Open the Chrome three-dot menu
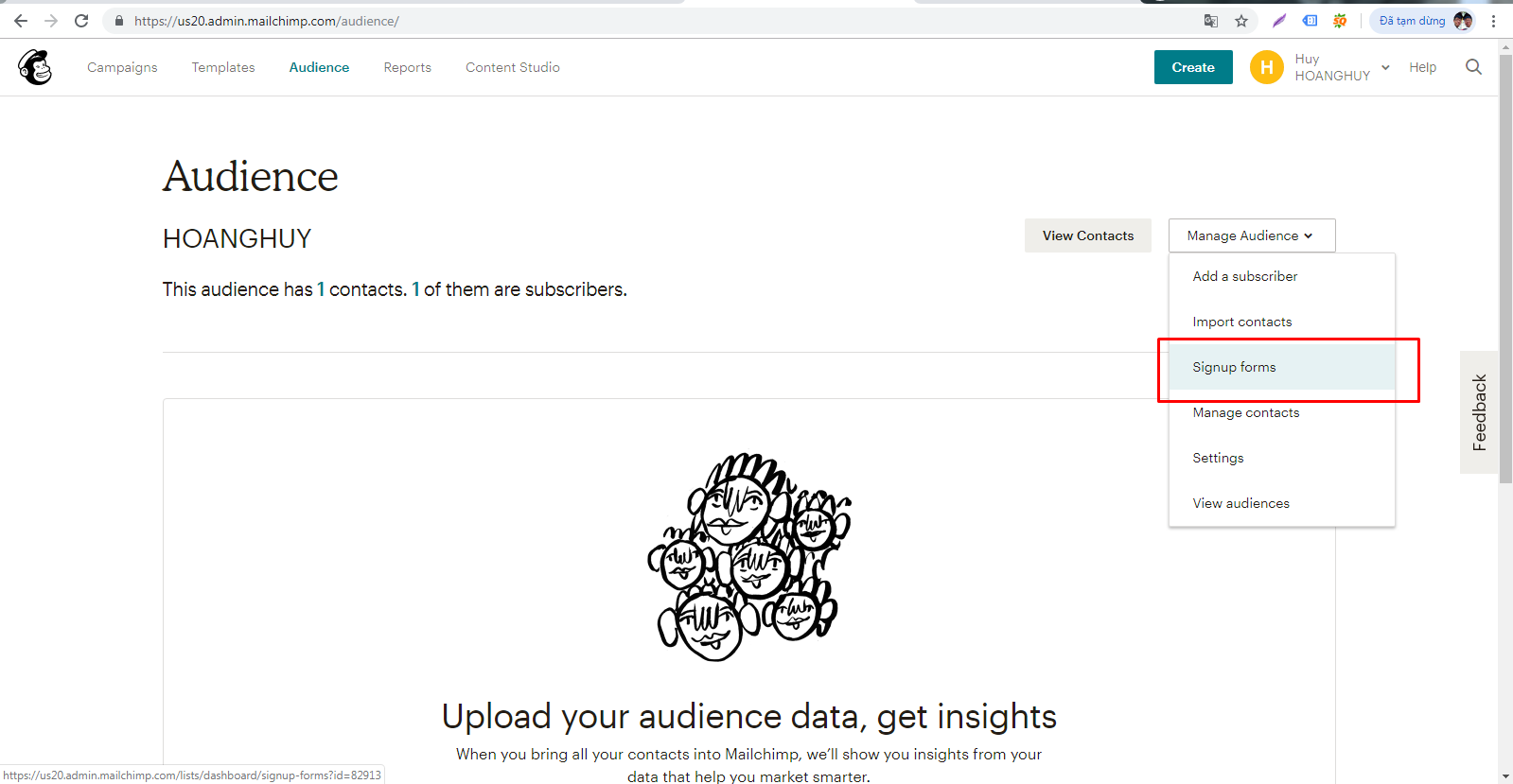The width and height of the screenshot is (1513, 784). pyautogui.click(x=1494, y=21)
